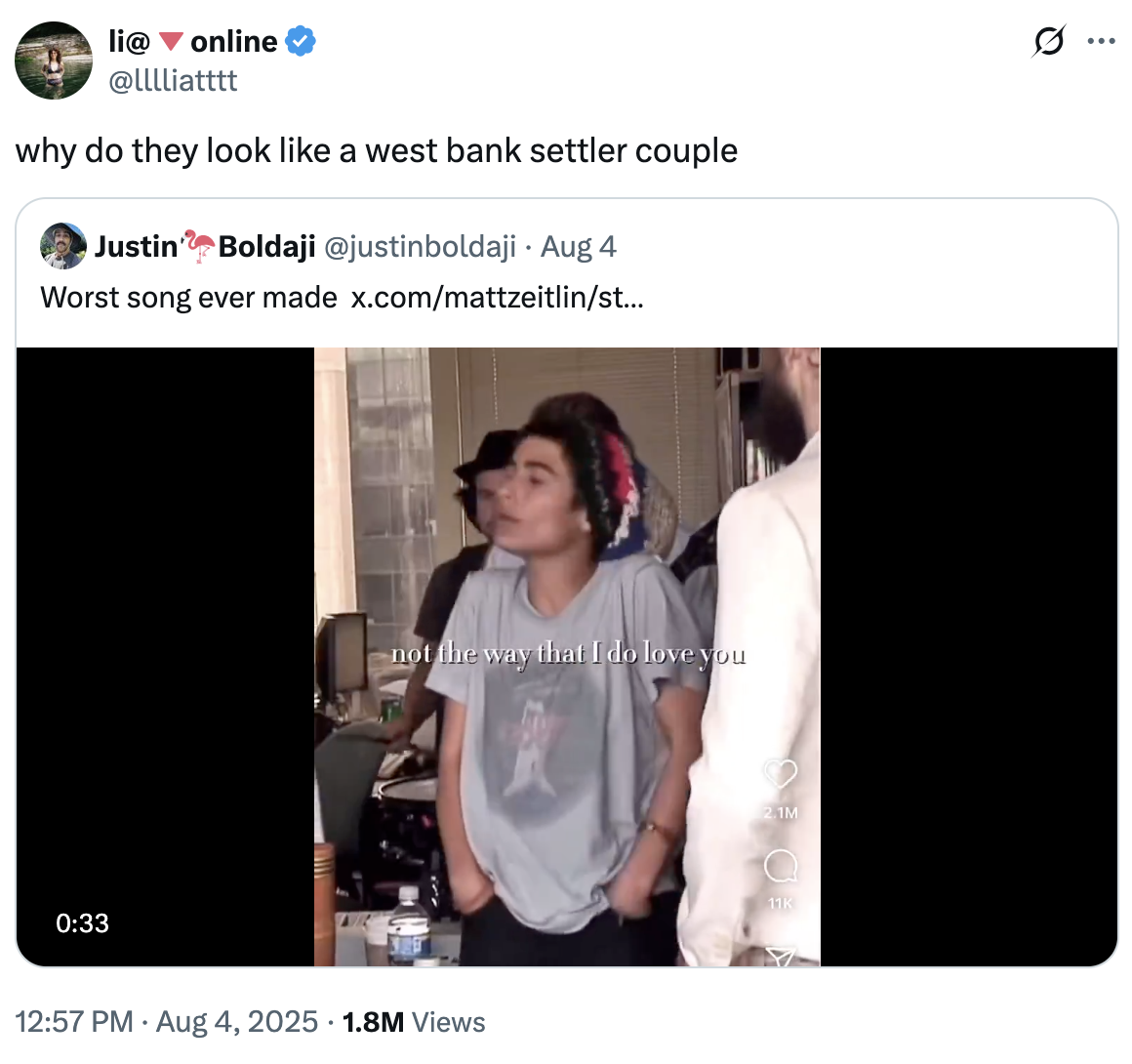Click the flamingo emoji in Justin's name
Screen dimensions: 1132x1064
click(x=199, y=246)
